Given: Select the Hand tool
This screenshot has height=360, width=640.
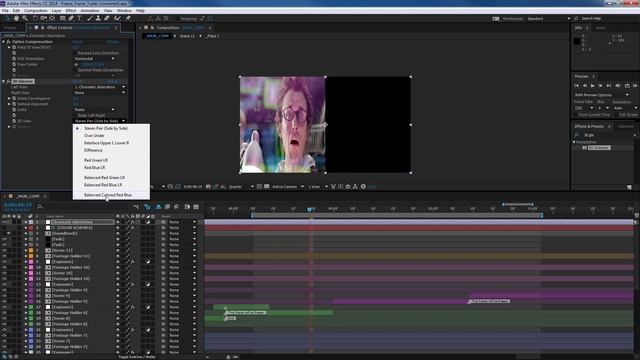Looking at the screenshot, I should pyautogui.click(x=16, y=18).
